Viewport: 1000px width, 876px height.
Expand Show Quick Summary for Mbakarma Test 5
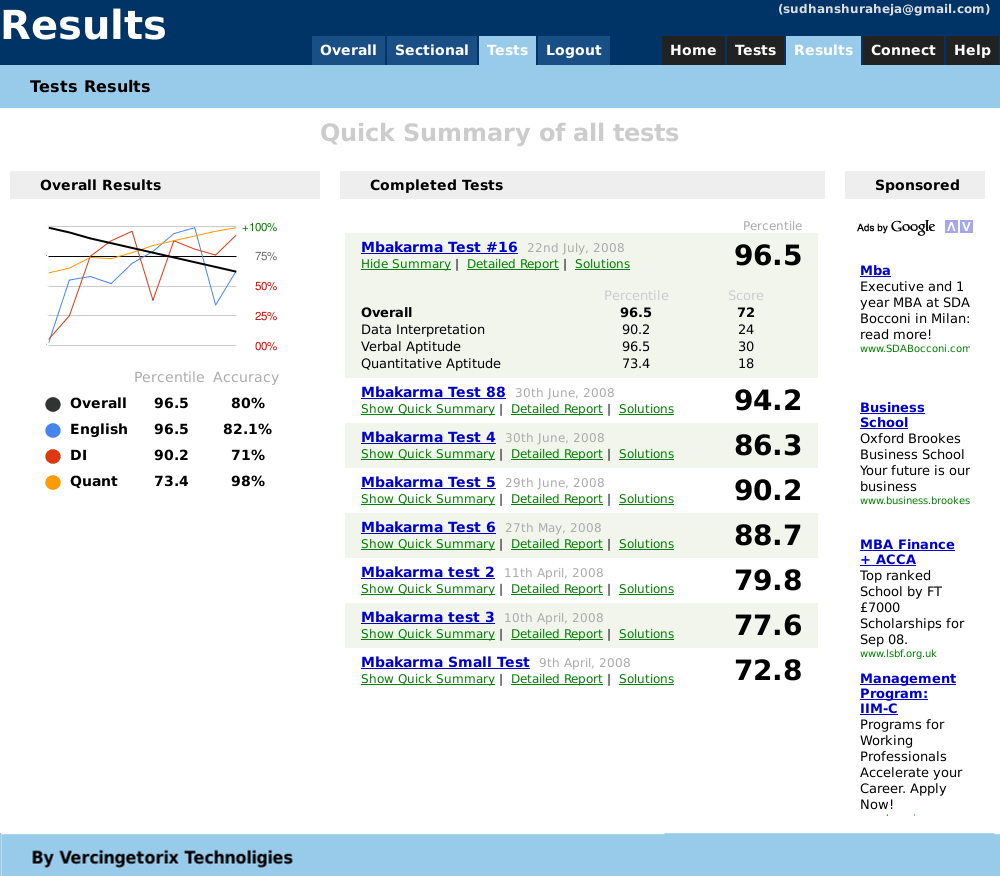[428, 499]
